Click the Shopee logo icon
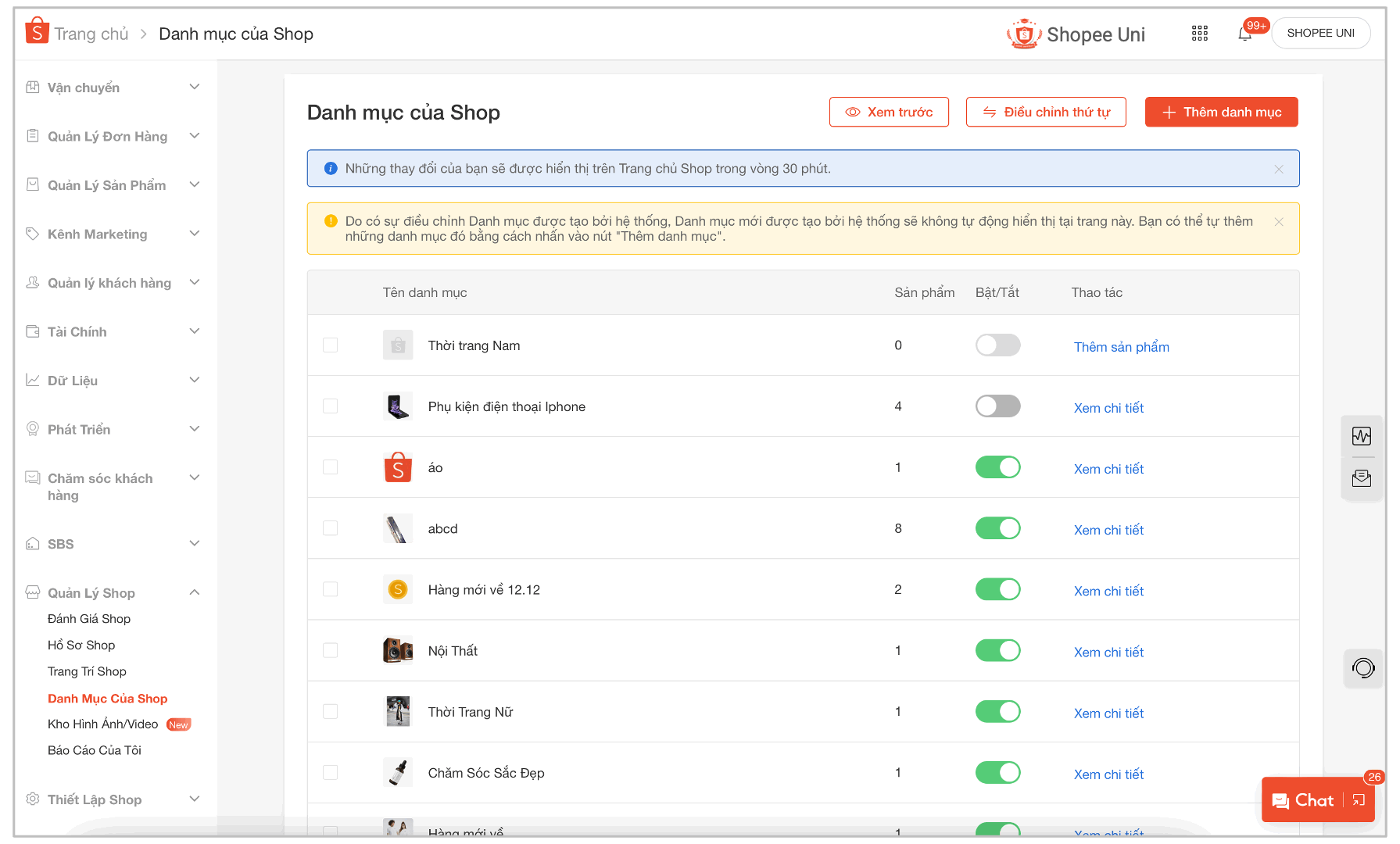The width and height of the screenshot is (1400, 844). [x=37, y=31]
